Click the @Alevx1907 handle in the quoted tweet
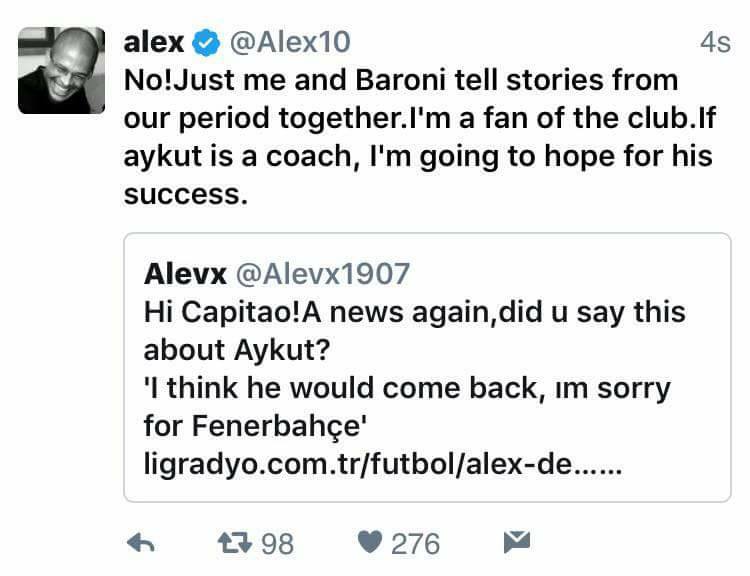The width and height of the screenshot is (750, 576). click(x=322, y=274)
